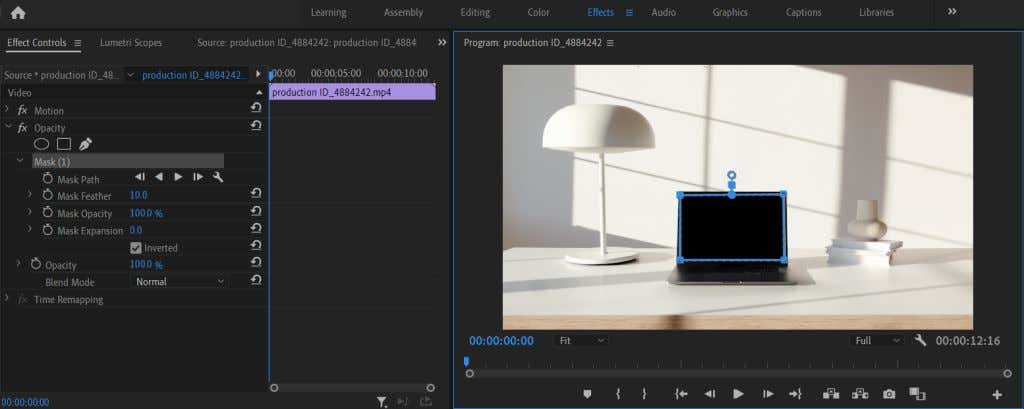Open the Program monitor wrench settings
The image size is (1024, 409).
pyautogui.click(x=921, y=341)
